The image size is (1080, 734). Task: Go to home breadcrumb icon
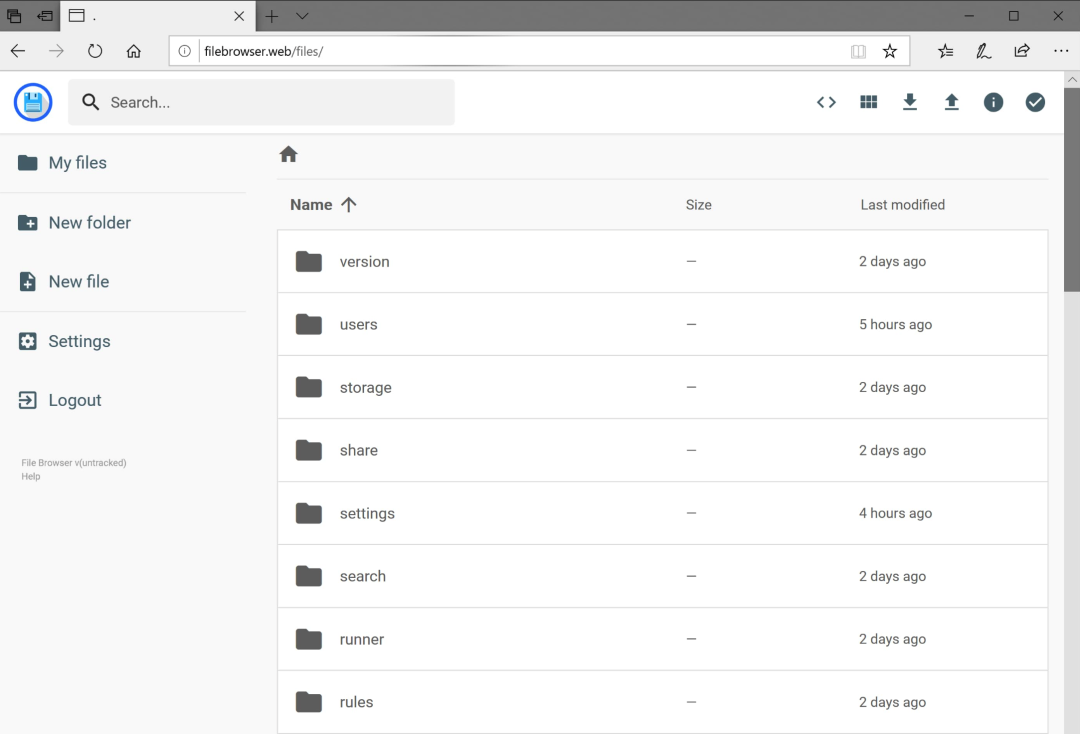click(x=289, y=154)
